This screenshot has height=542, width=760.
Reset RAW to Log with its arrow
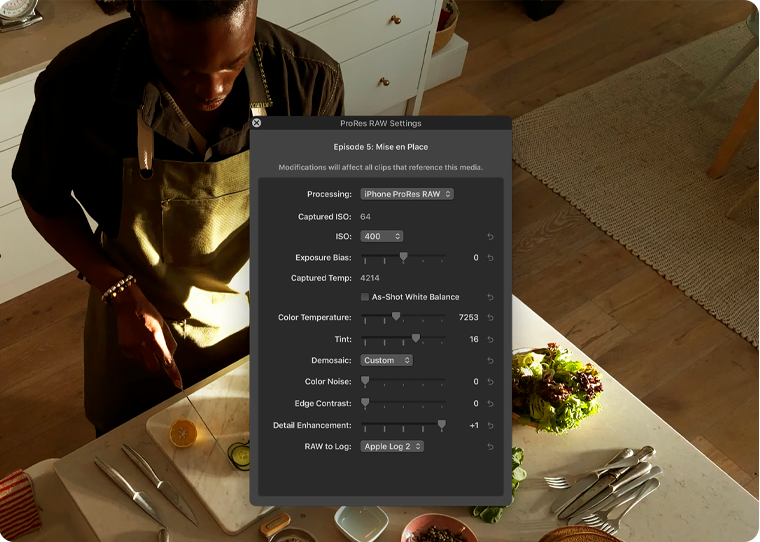(491, 447)
